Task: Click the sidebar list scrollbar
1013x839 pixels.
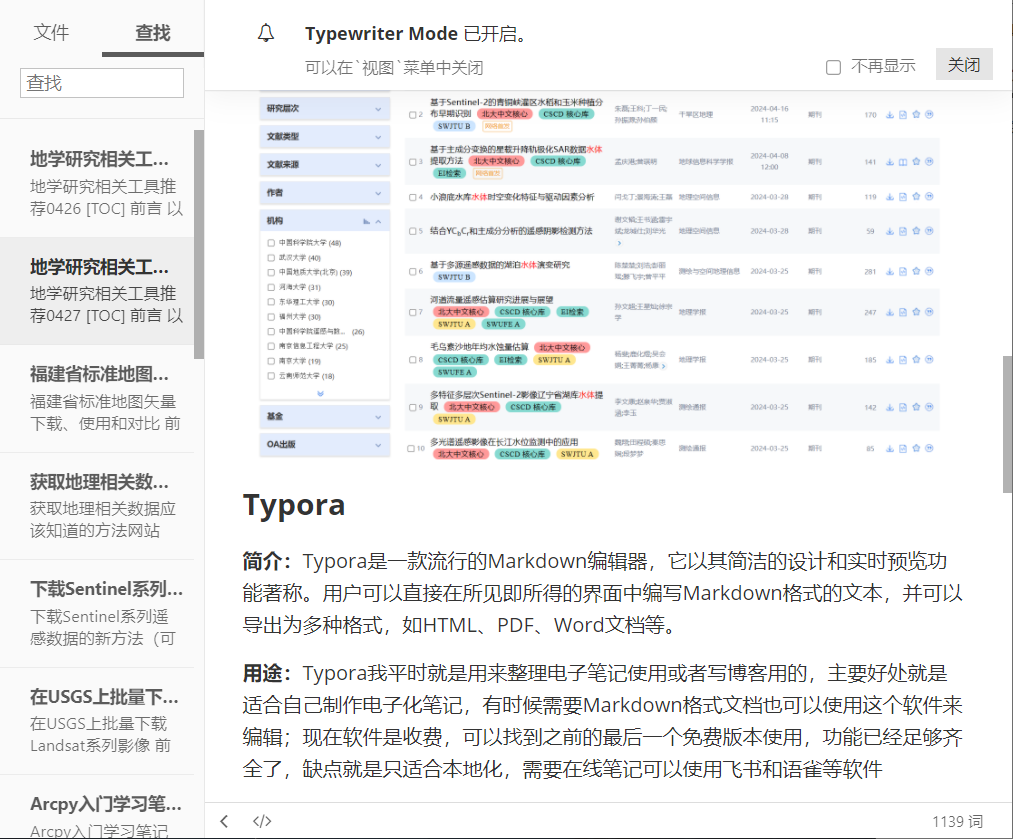Action: point(199,244)
